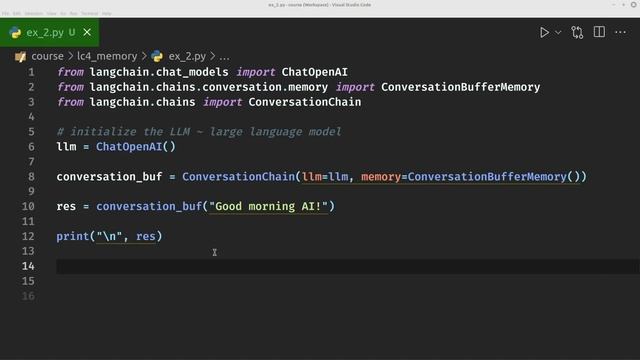Screen dimensions: 640x360
Task: Click the course folder icon in breadcrumbs
Action: click(20, 56)
